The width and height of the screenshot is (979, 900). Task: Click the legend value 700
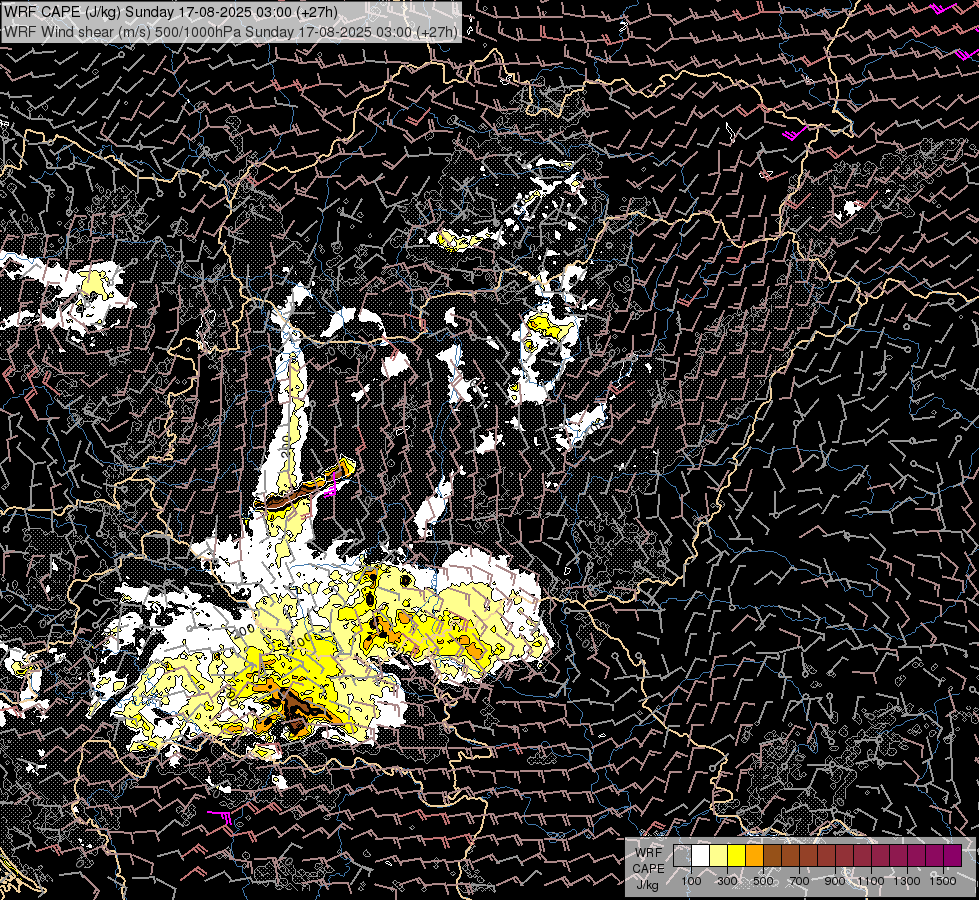pyautogui.click(x=800, y=881)
